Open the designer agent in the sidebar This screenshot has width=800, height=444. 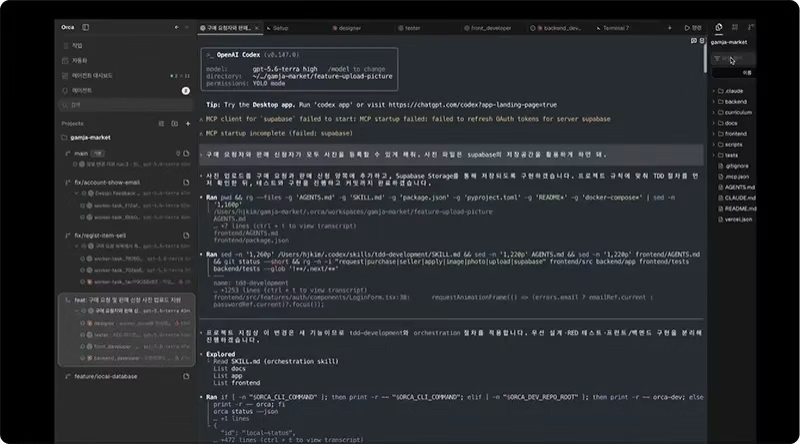tap(135, 323)
